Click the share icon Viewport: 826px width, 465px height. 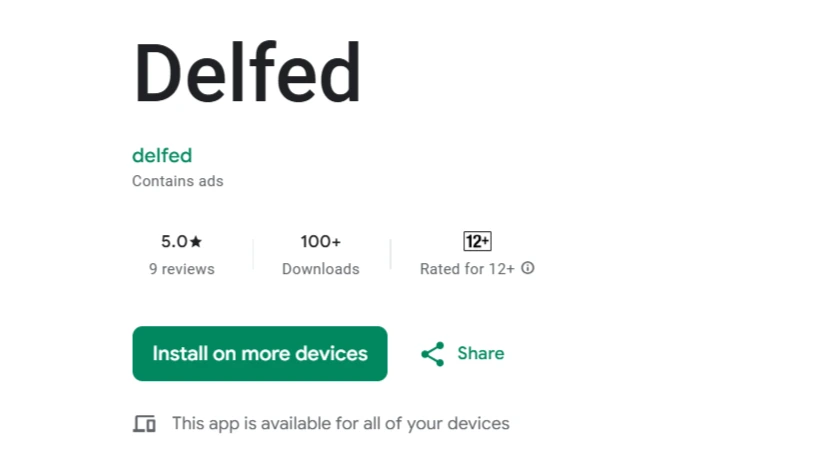(x=433, y=354)
